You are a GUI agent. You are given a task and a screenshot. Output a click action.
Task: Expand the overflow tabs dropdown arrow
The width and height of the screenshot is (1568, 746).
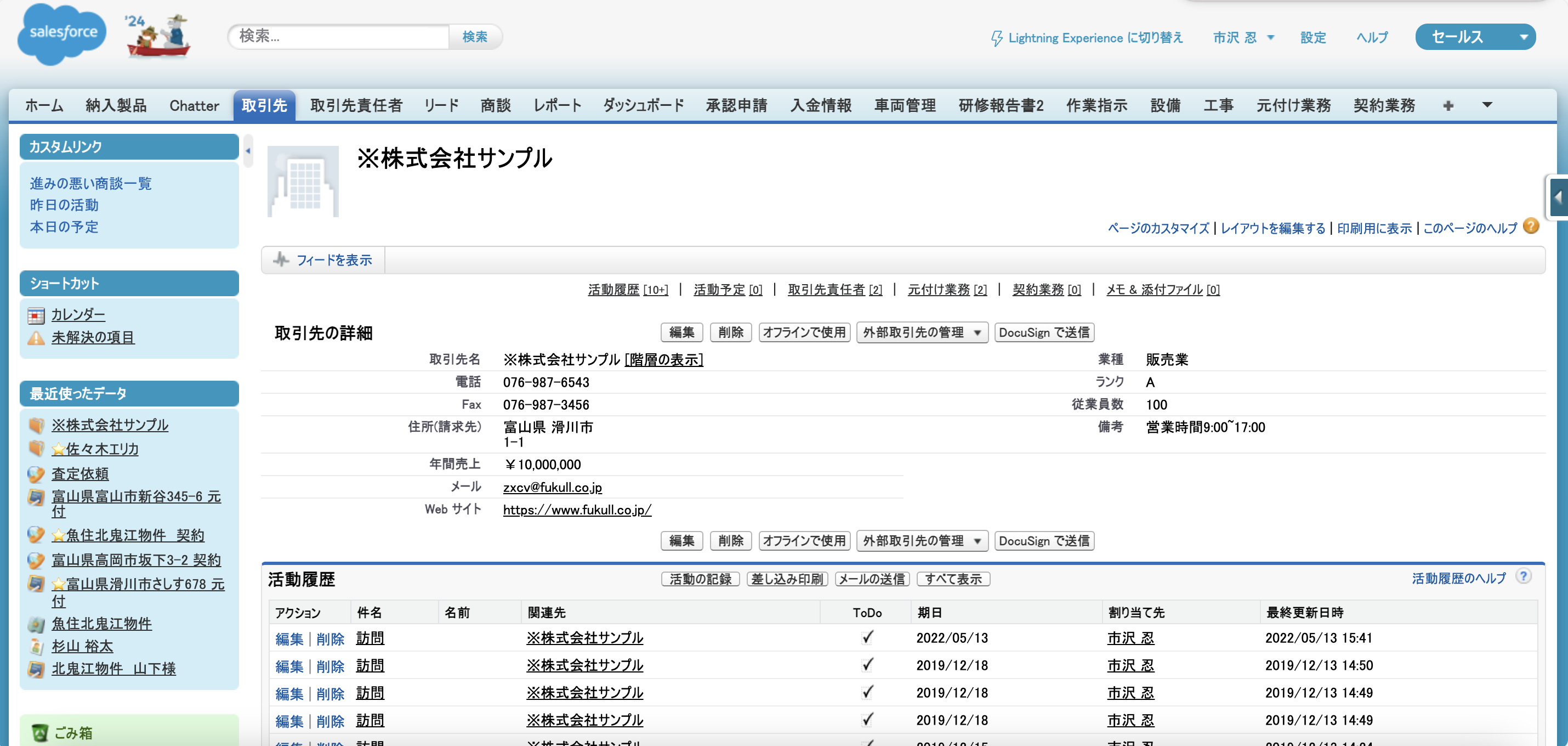point(1487,105)
